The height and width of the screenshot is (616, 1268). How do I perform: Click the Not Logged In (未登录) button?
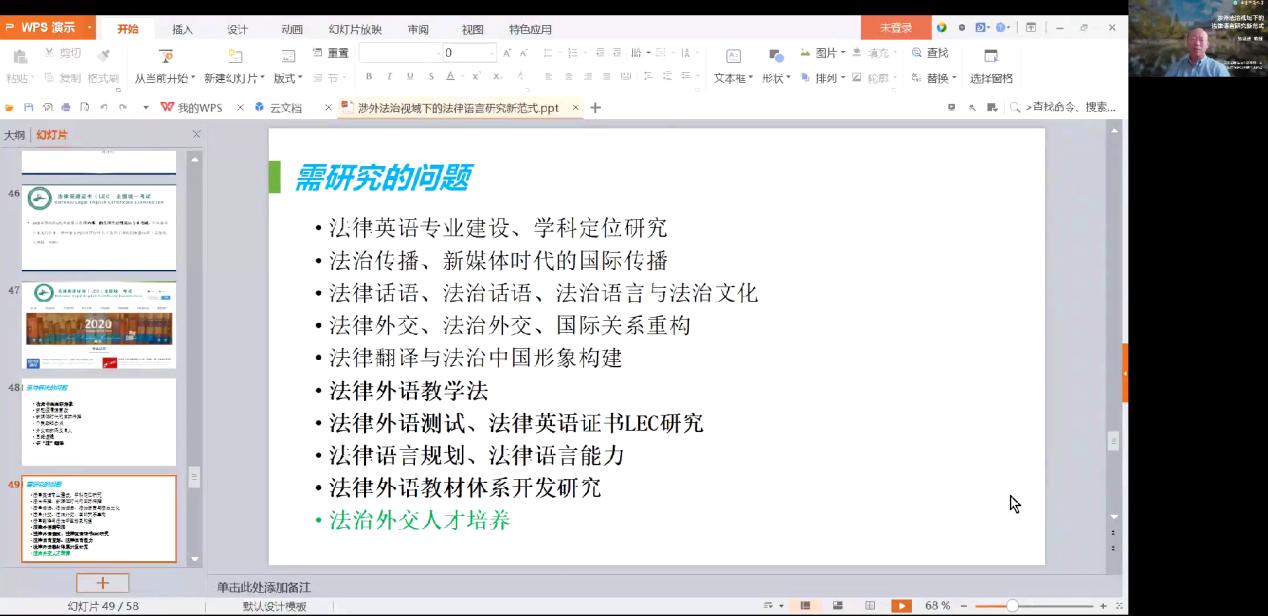(895, 28)
